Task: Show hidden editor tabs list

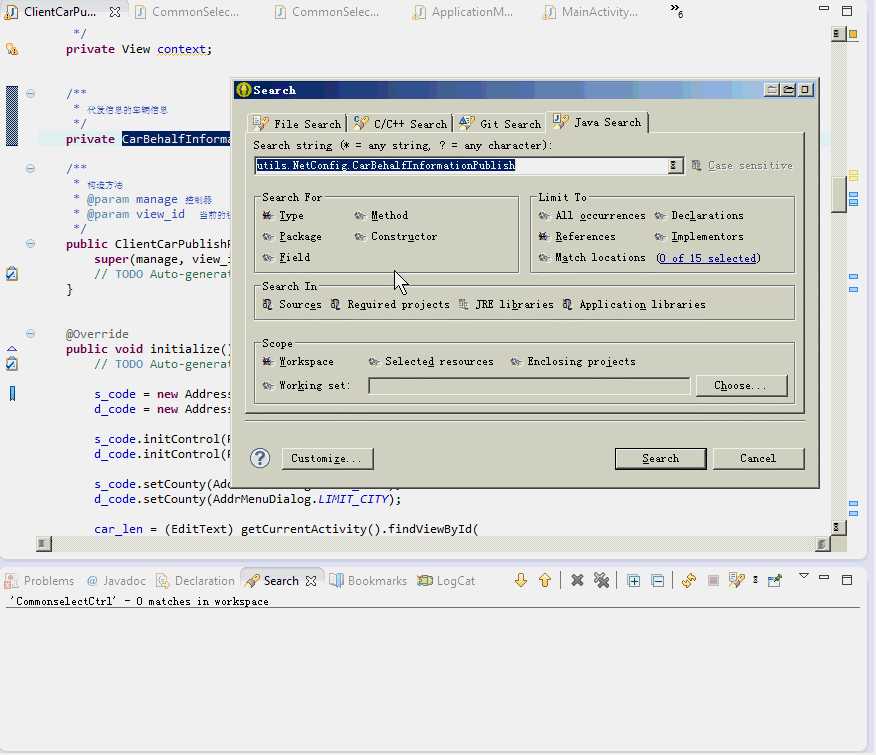Action: (x=677, y=11)
